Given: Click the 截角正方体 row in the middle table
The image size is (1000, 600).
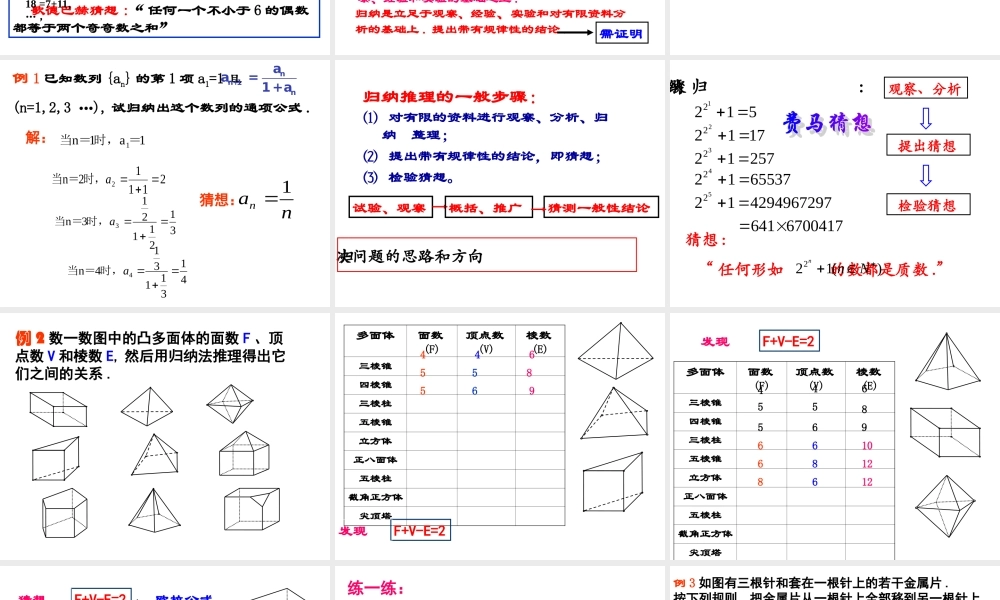Looking at the screenshot, I should tap(454, 497).
